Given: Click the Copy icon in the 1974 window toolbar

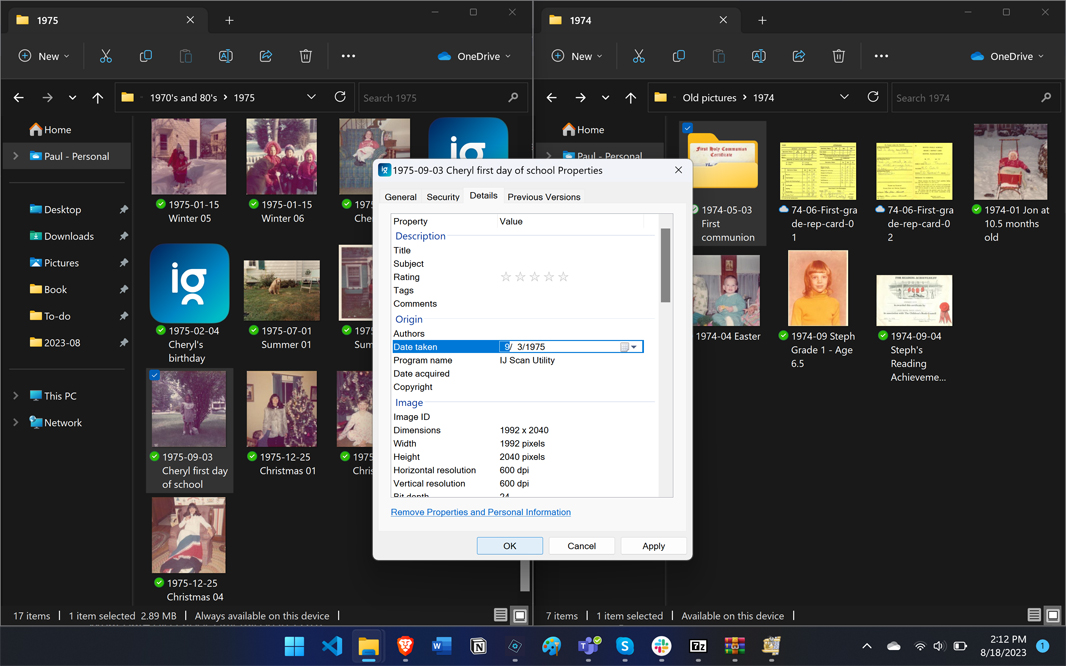Looking at the screenshot, I should 679,56.
